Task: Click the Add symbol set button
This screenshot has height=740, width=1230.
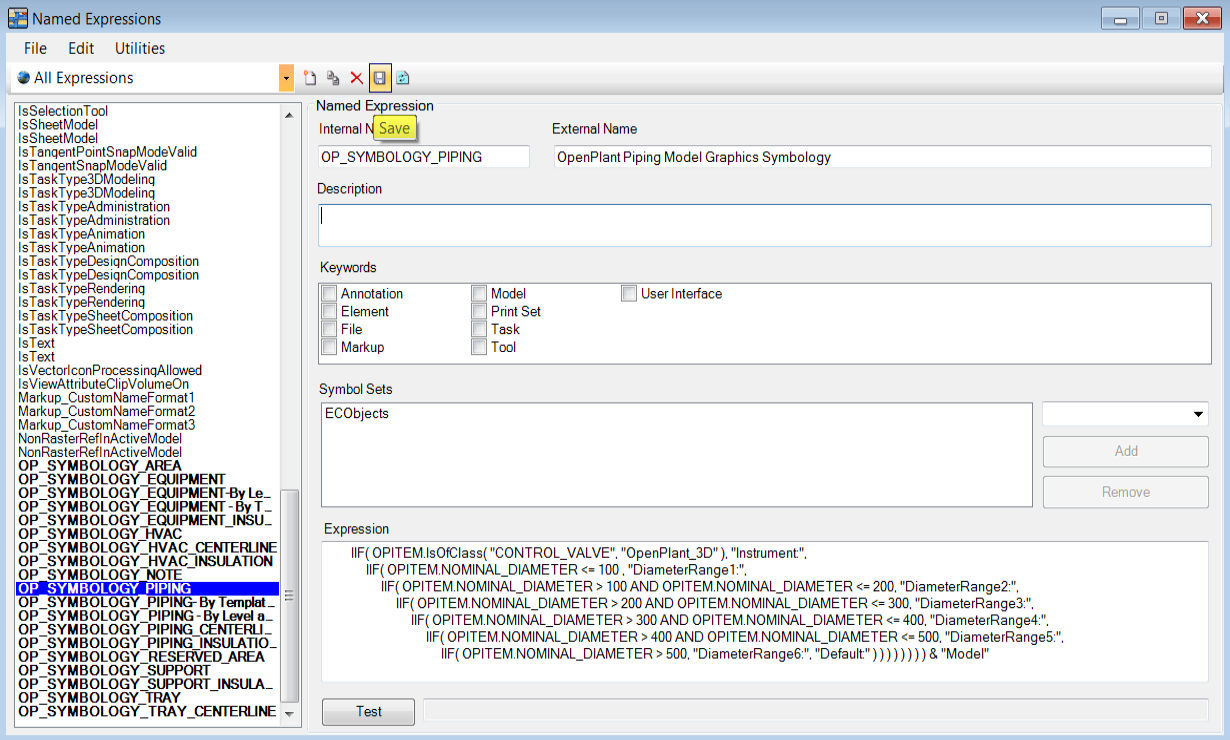Action: tap(1126, 451)
